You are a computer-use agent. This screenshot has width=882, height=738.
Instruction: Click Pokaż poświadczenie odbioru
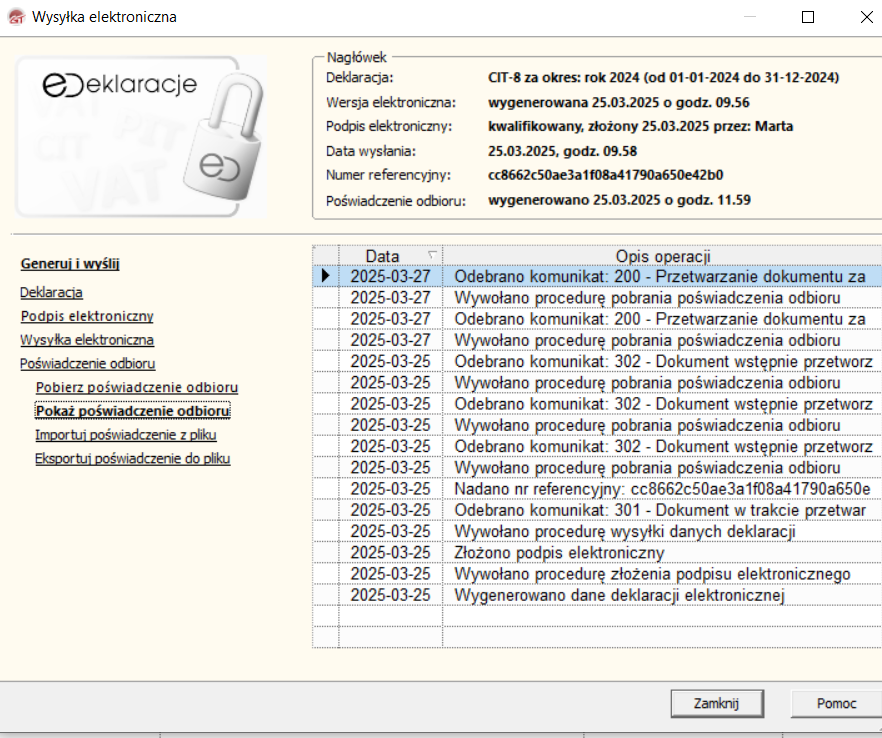[132, 411]
